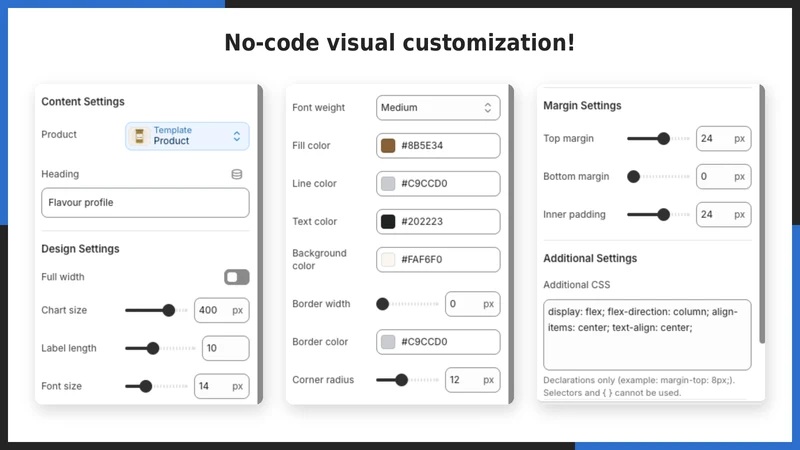Click the Margin Settings heading text
Viewport: 800px width, 450px height.
582,106
